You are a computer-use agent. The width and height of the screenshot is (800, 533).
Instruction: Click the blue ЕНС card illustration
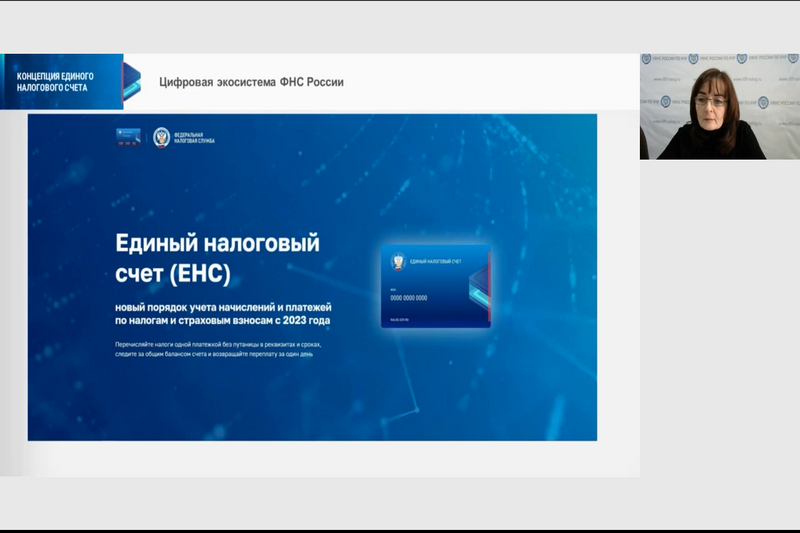coord(436,286)
